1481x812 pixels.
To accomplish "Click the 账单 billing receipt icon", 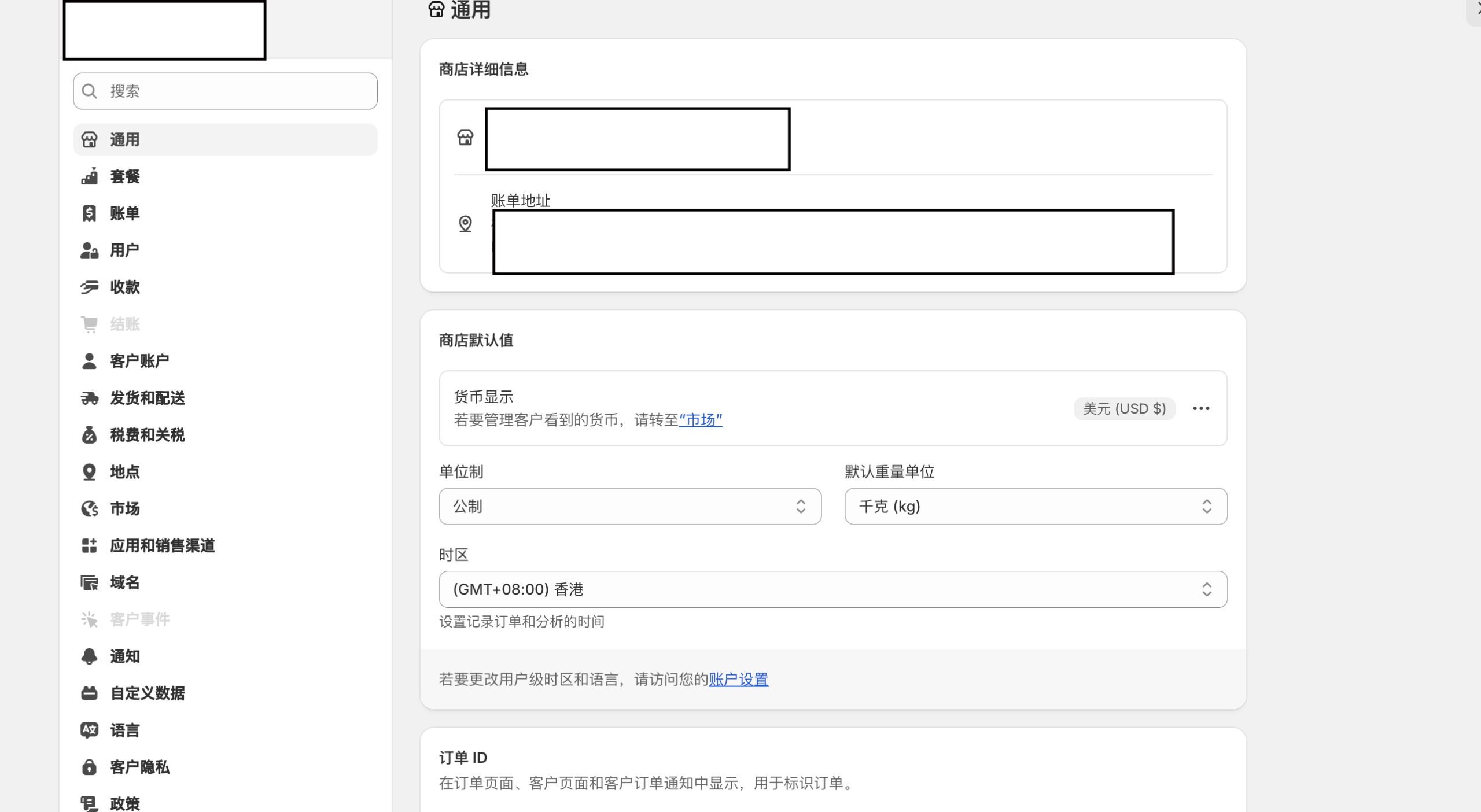I will (x=89, y=213).
